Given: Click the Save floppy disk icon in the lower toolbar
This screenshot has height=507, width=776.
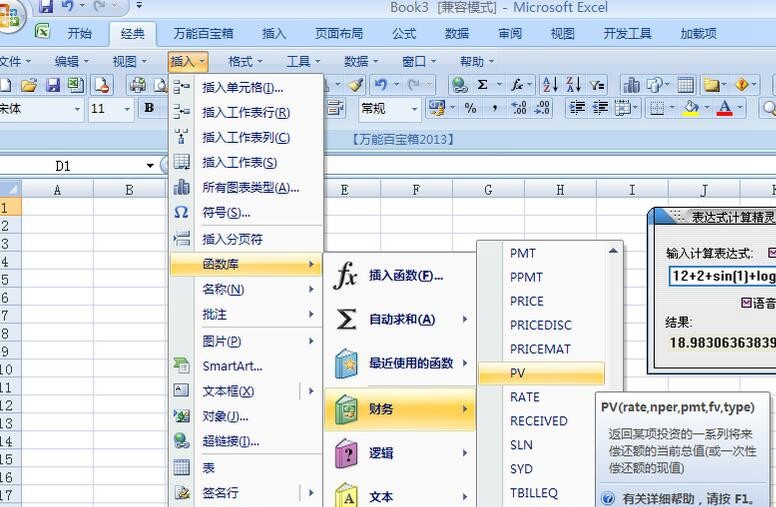Looking at the screenshot, I should tap(53, 86).
